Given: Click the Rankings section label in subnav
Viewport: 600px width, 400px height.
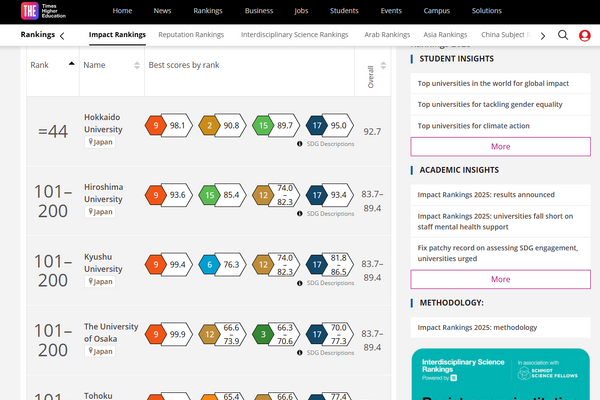Looking at the screenshot, I should [38, 34].
